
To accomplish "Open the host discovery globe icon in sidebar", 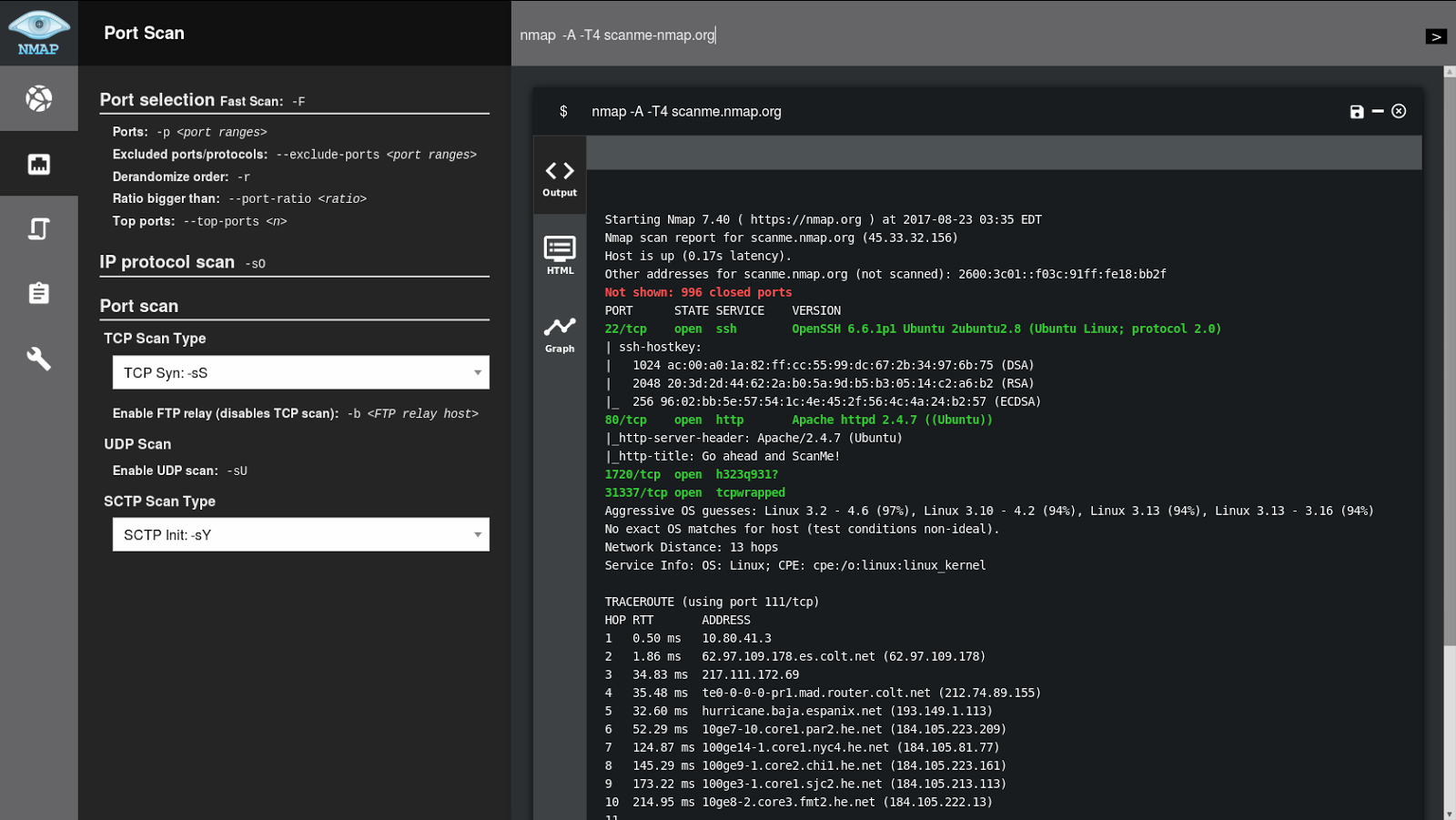I will click(x=39, y=97).
